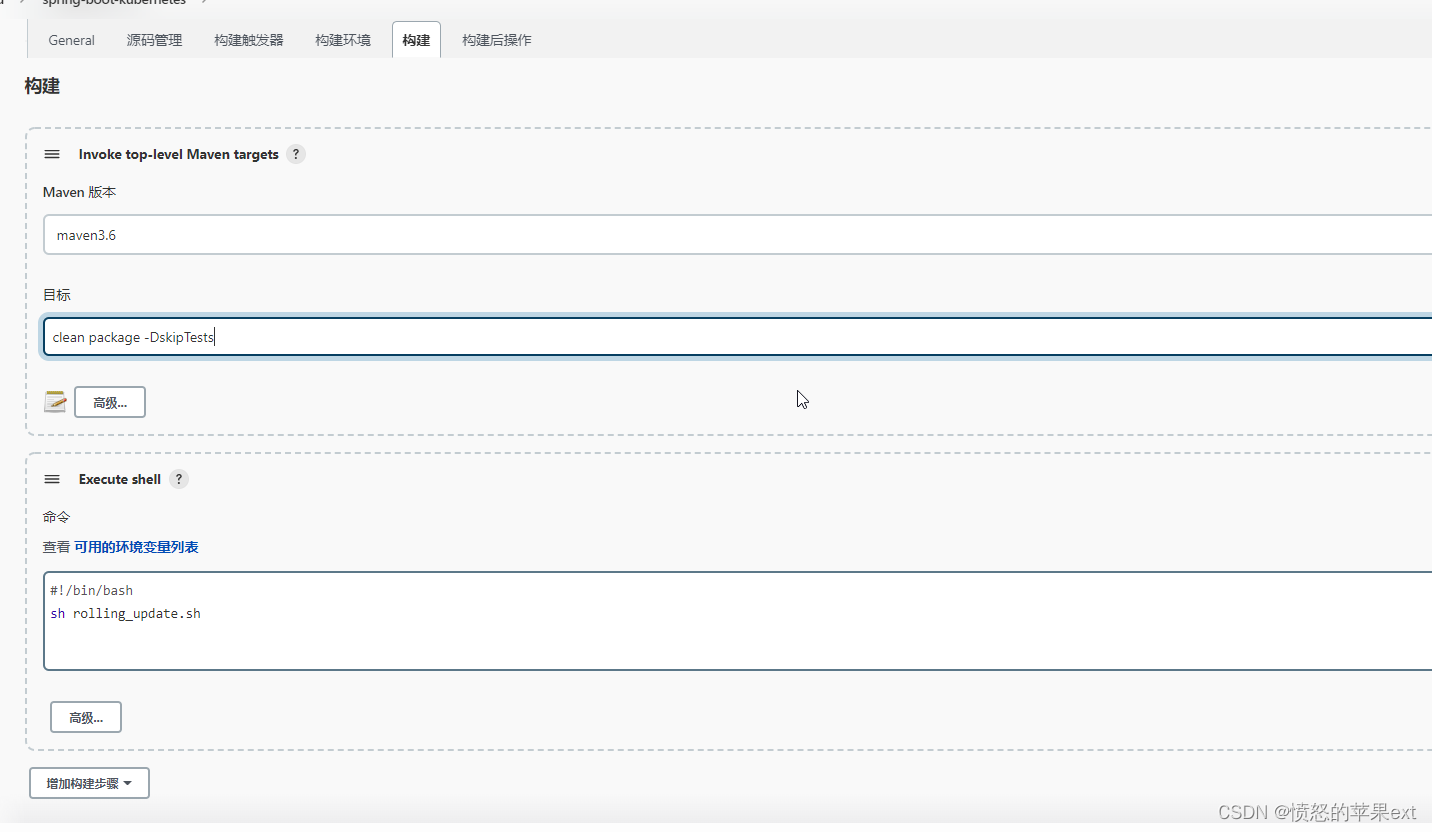This screenshot has height=832, width=1432.
Task: Click the 'Maven 版本' label
Action: click(80, 192)
